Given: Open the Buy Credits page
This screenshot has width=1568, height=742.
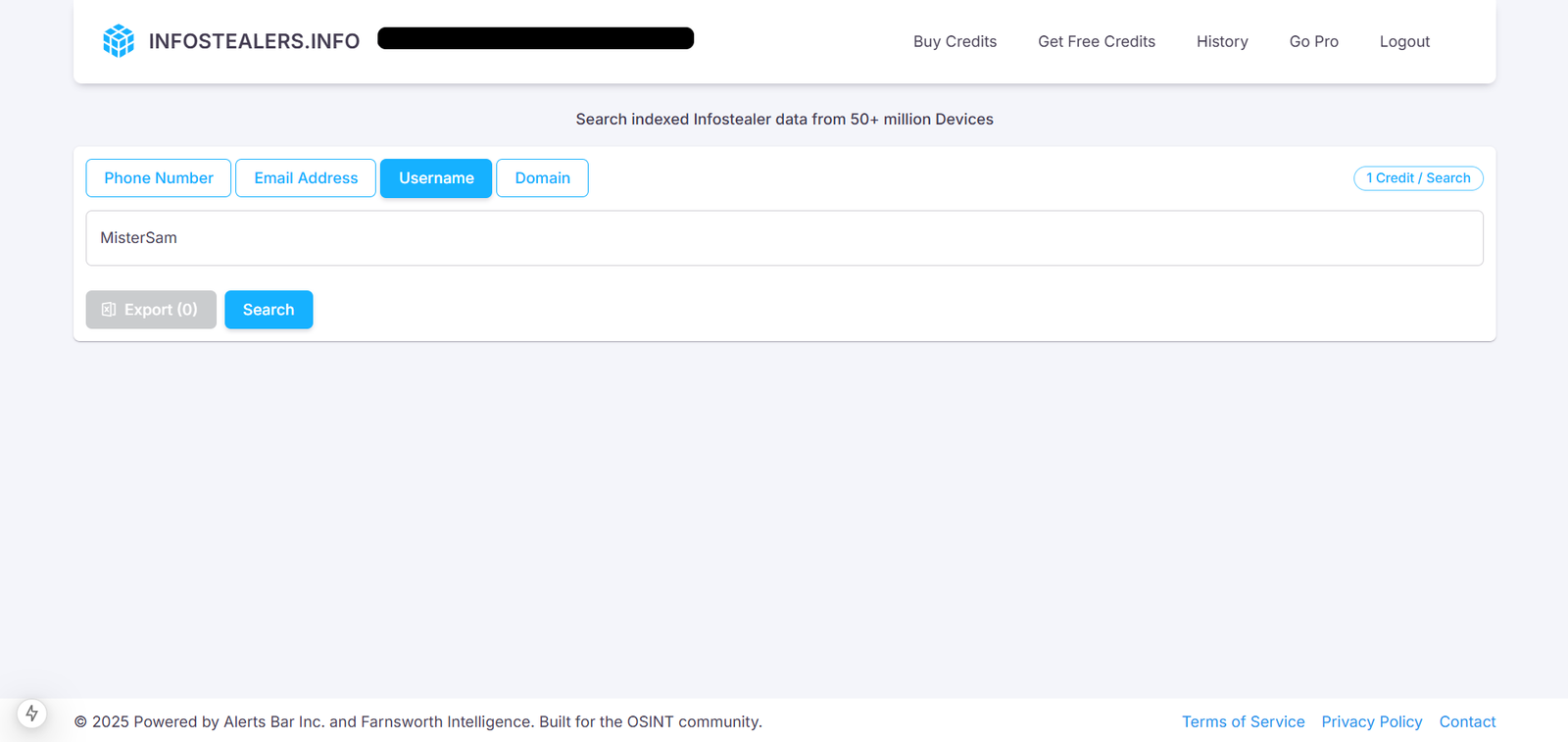Looking at the screenshot, I should click(x=955, y=41).
